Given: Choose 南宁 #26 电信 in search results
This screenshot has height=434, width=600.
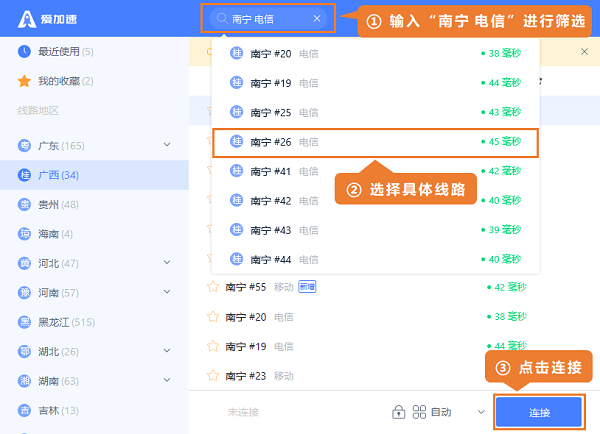Looking at the screenshot, I should (x=375, y=142).
